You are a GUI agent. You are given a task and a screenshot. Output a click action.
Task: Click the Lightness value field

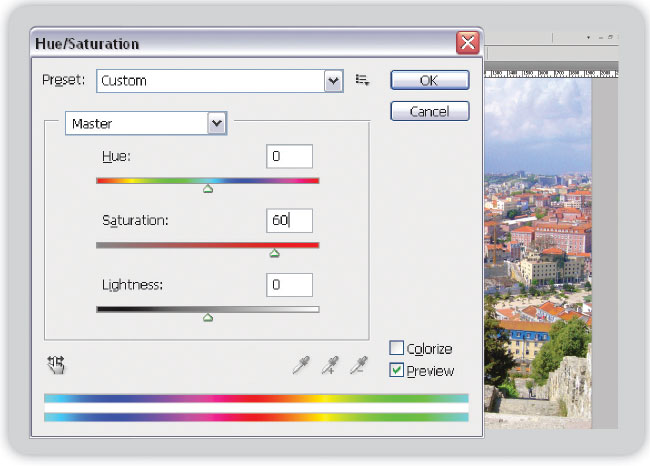point(290,285)
